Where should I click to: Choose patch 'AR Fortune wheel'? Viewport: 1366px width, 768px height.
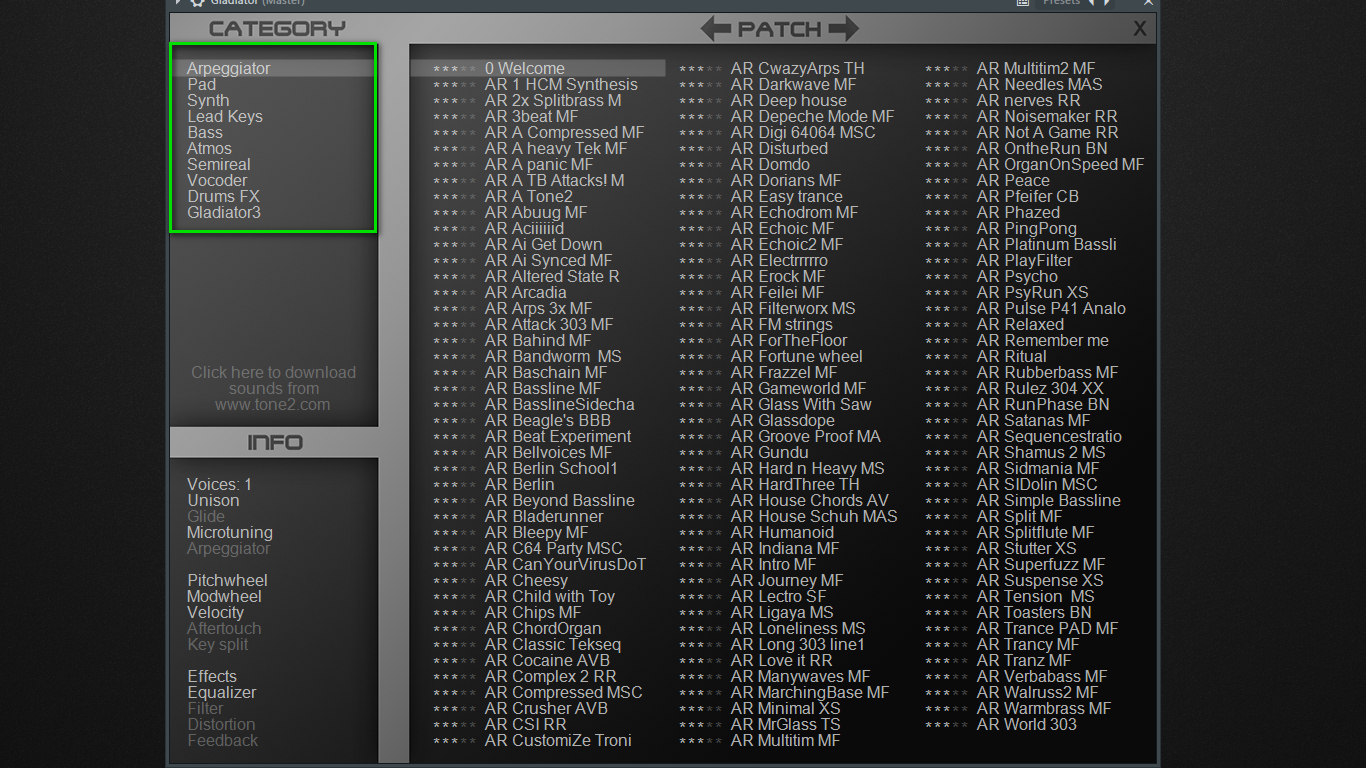coord(797,357)
